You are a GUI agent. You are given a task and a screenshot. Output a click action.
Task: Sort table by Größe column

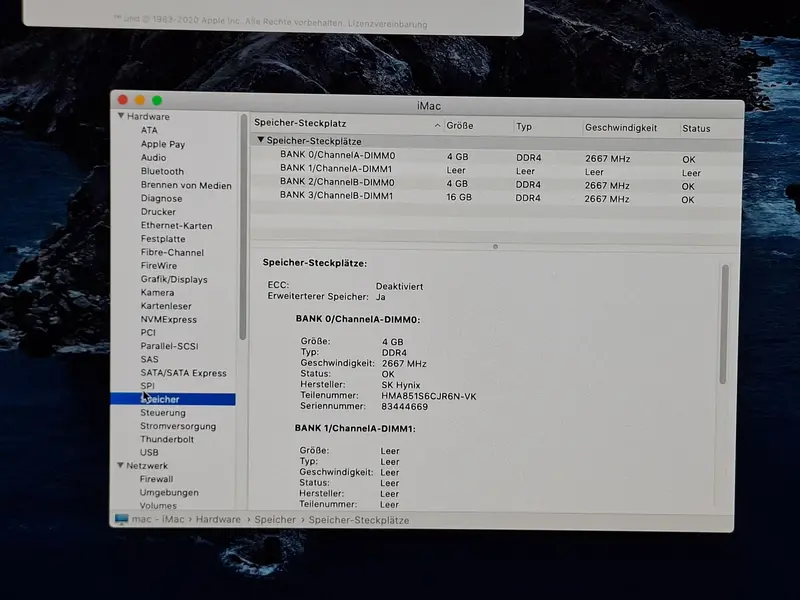point(459,126)
